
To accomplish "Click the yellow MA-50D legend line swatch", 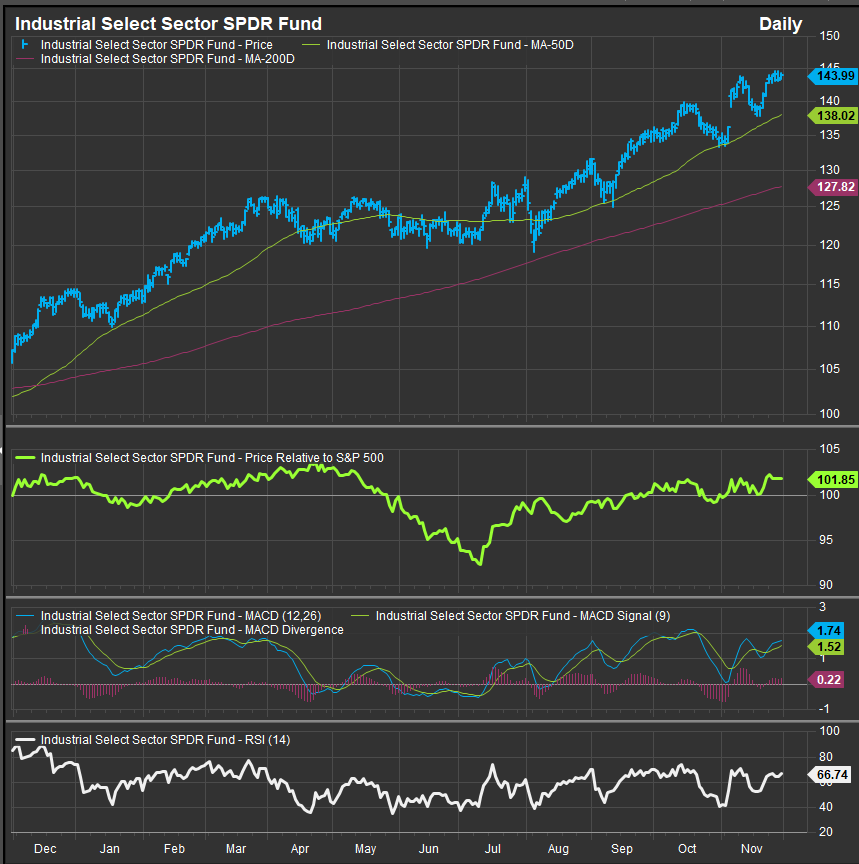I will 311,45.
